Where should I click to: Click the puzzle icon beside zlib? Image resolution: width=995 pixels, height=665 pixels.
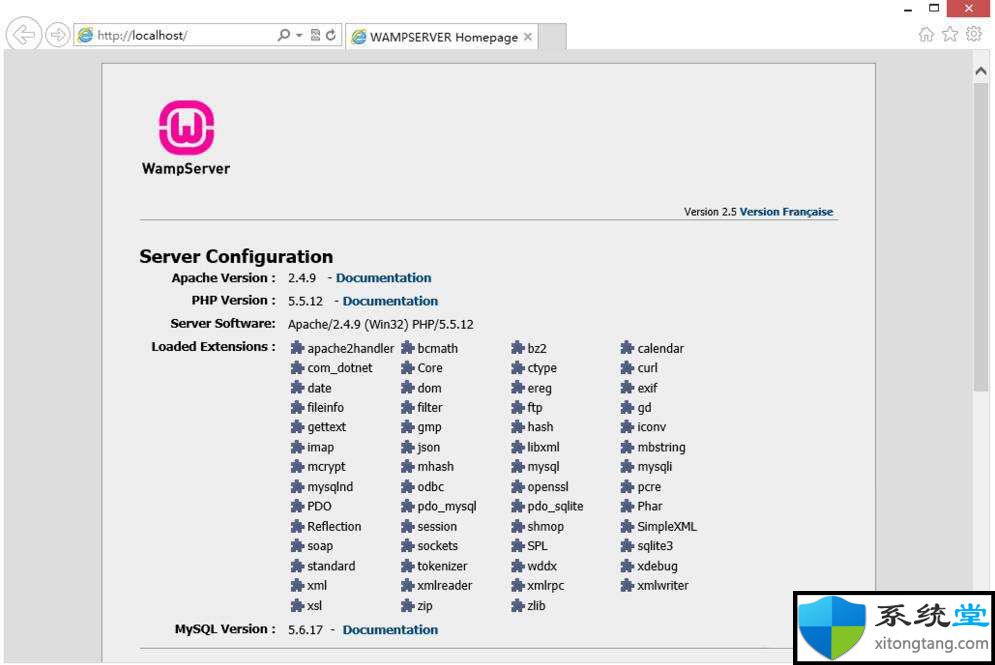point(518,605)
